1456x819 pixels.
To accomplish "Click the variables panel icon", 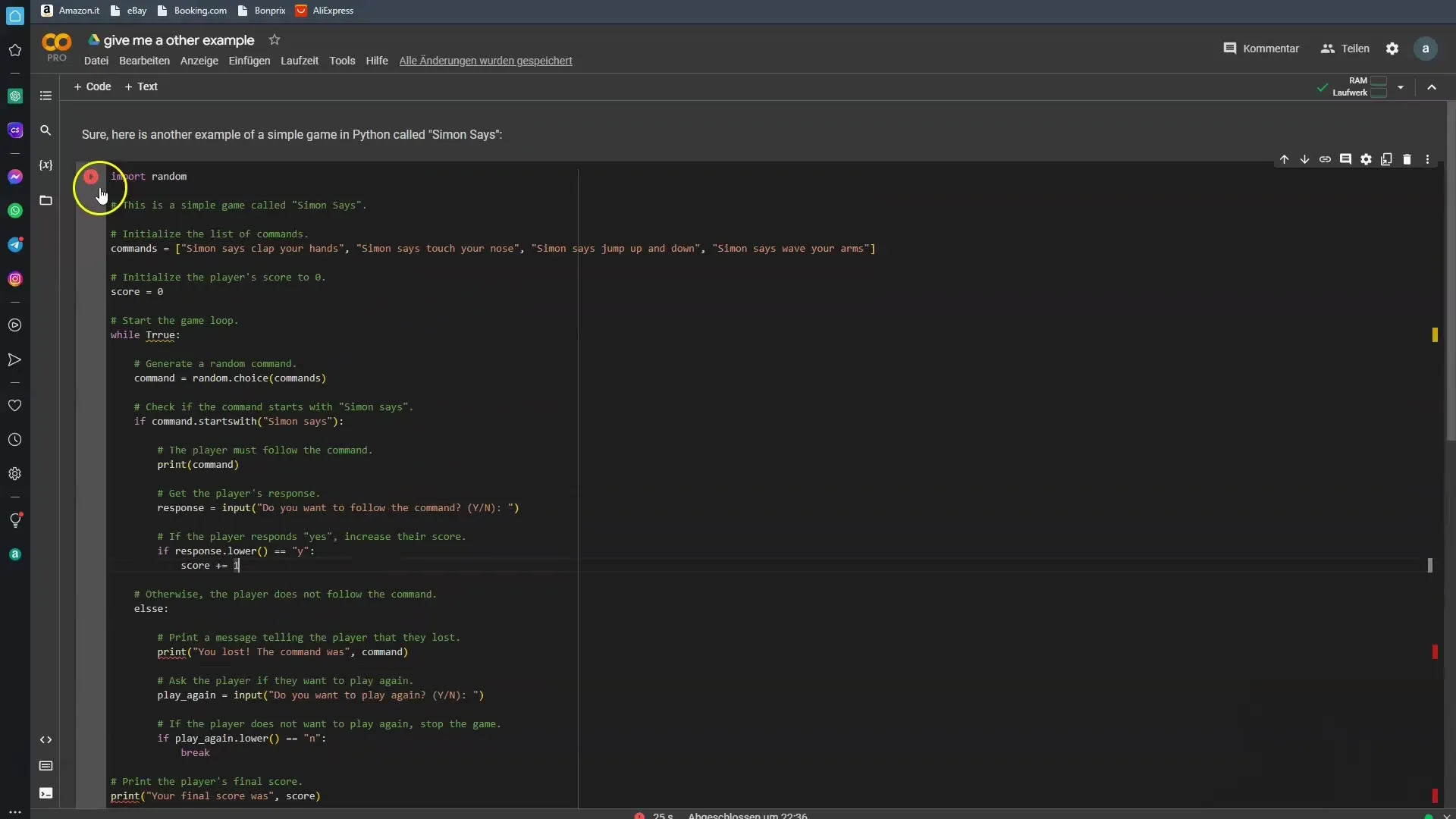I will pos(46,165).
